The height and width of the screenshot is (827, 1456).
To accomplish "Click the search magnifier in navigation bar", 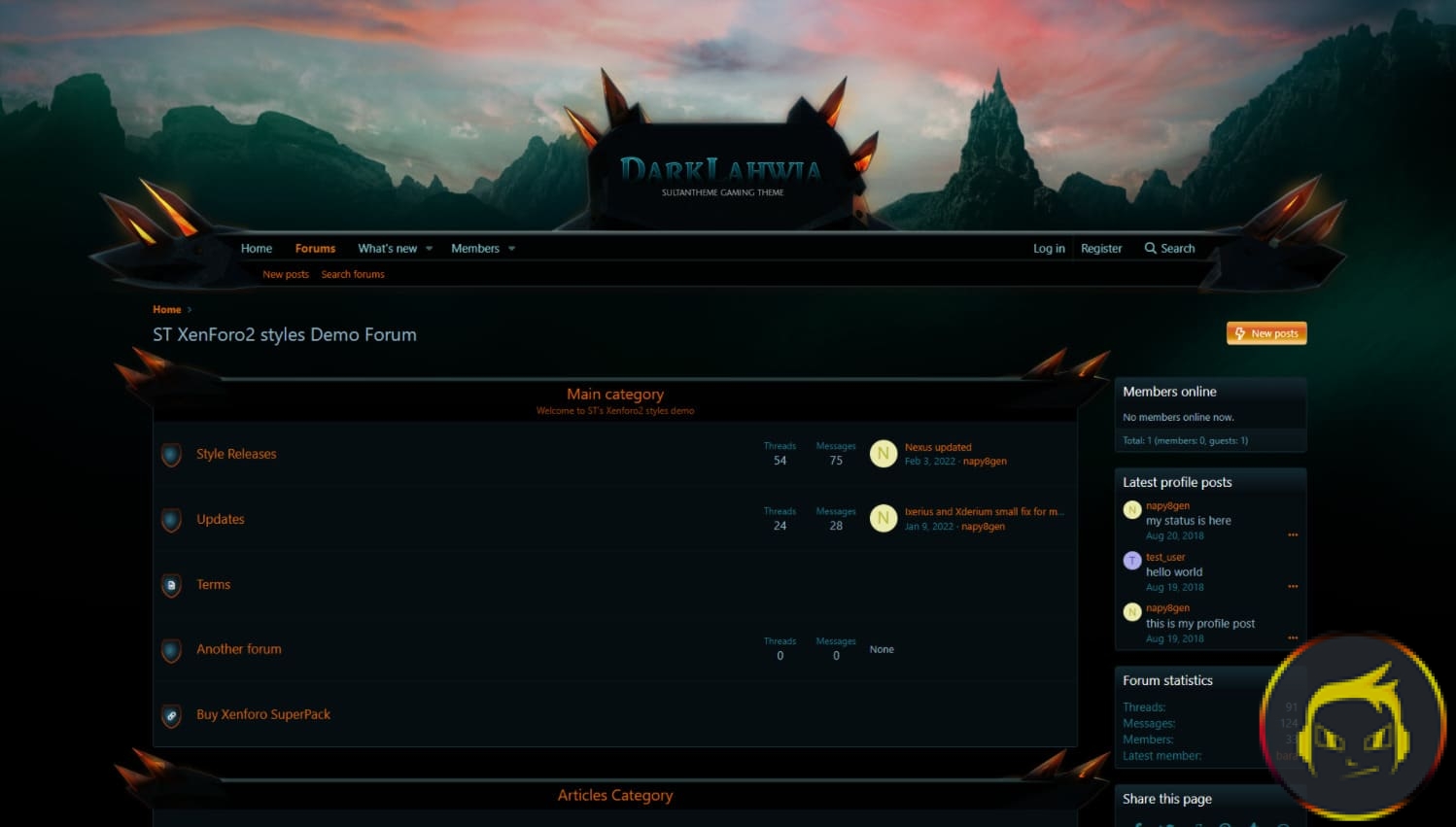I will 1150,249.
